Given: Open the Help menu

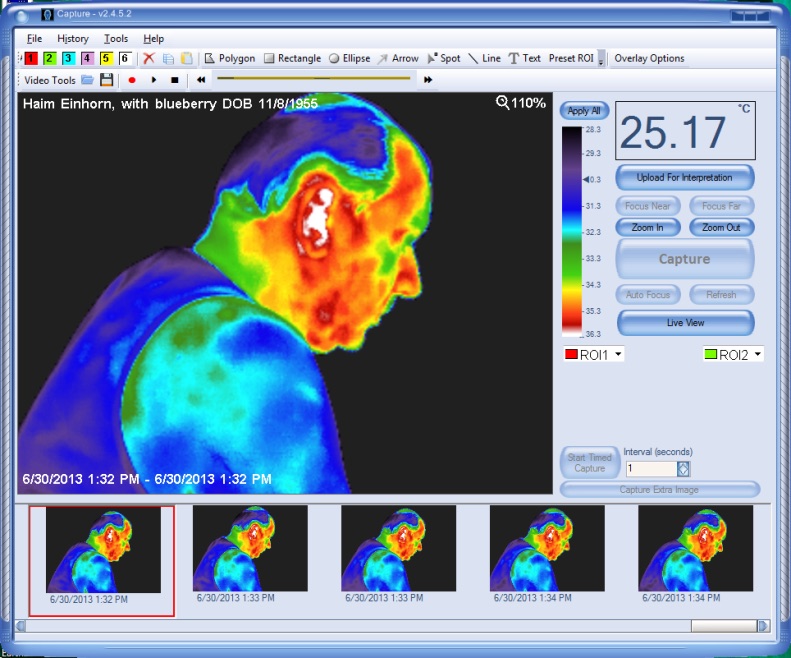Looking at the screenshot, I should pyautogui.click(x=153, y=38).
